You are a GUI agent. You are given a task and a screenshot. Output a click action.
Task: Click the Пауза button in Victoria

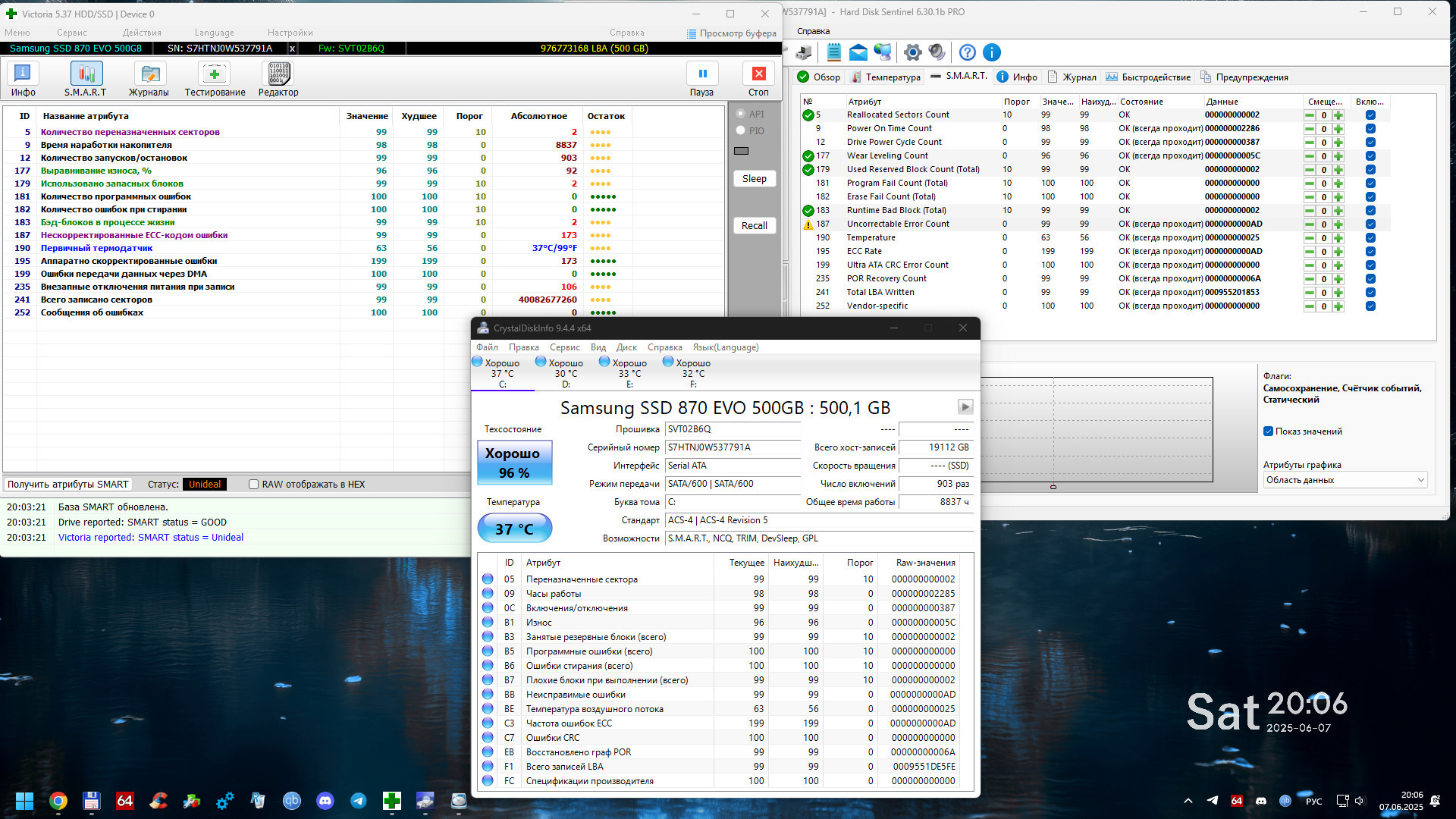tap(701, 79)
